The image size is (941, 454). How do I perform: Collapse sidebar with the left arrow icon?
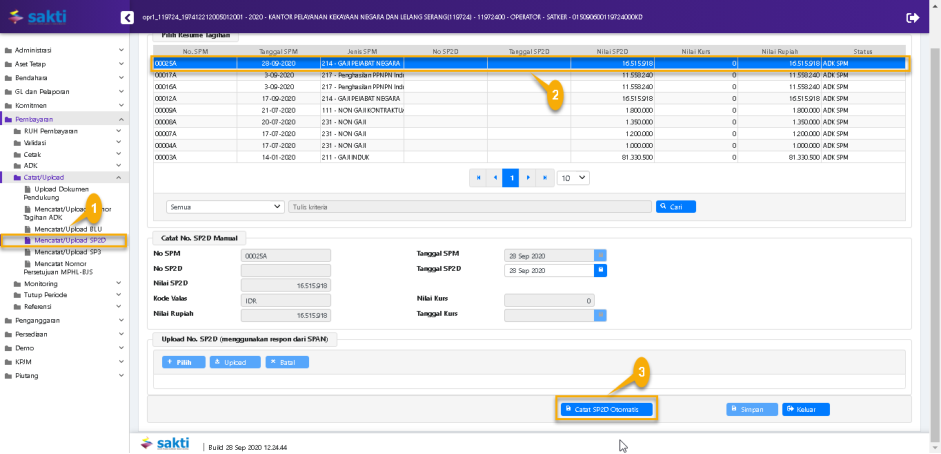click(127, 17)
